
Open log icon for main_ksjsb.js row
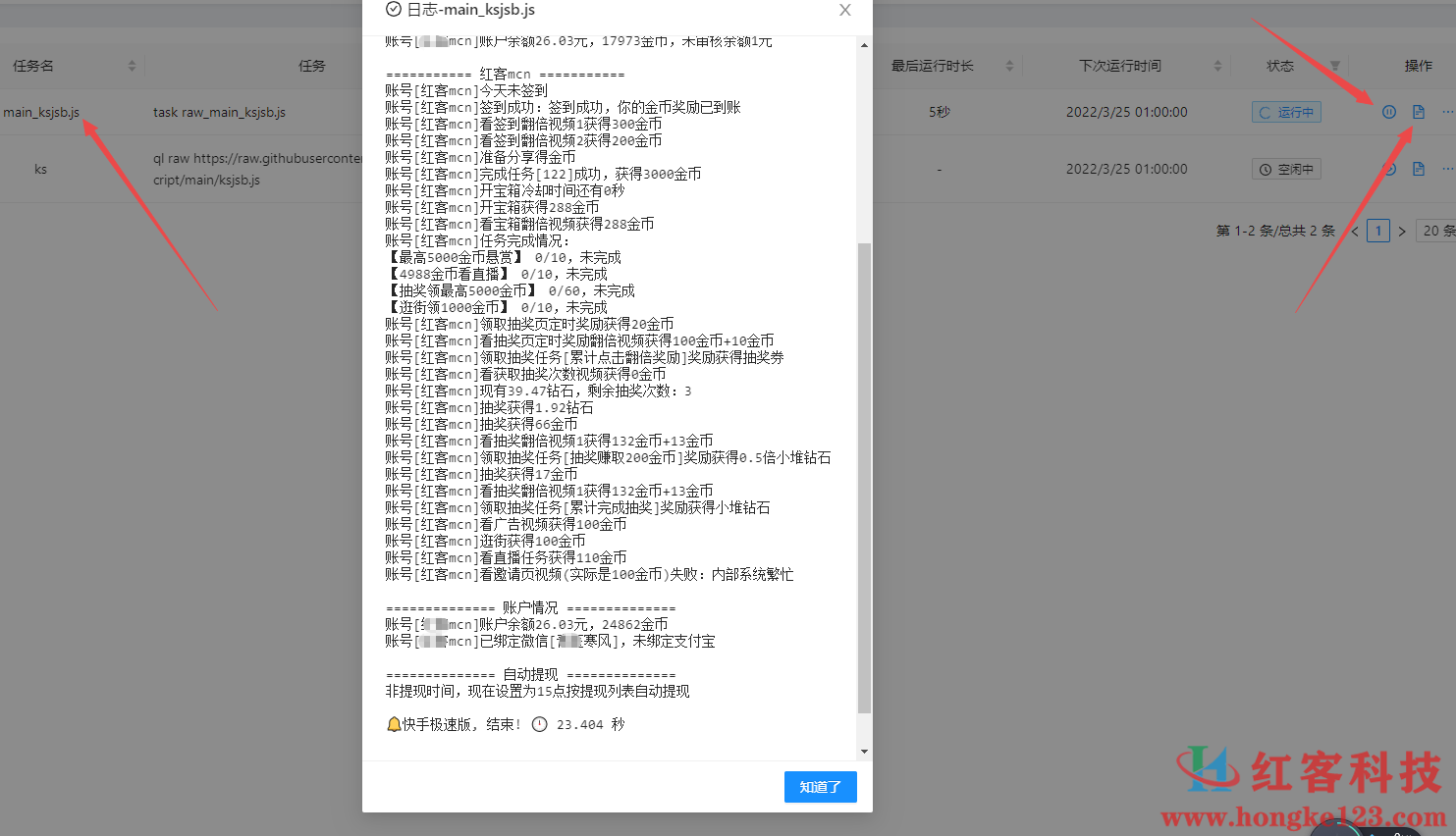(1418, 112)
